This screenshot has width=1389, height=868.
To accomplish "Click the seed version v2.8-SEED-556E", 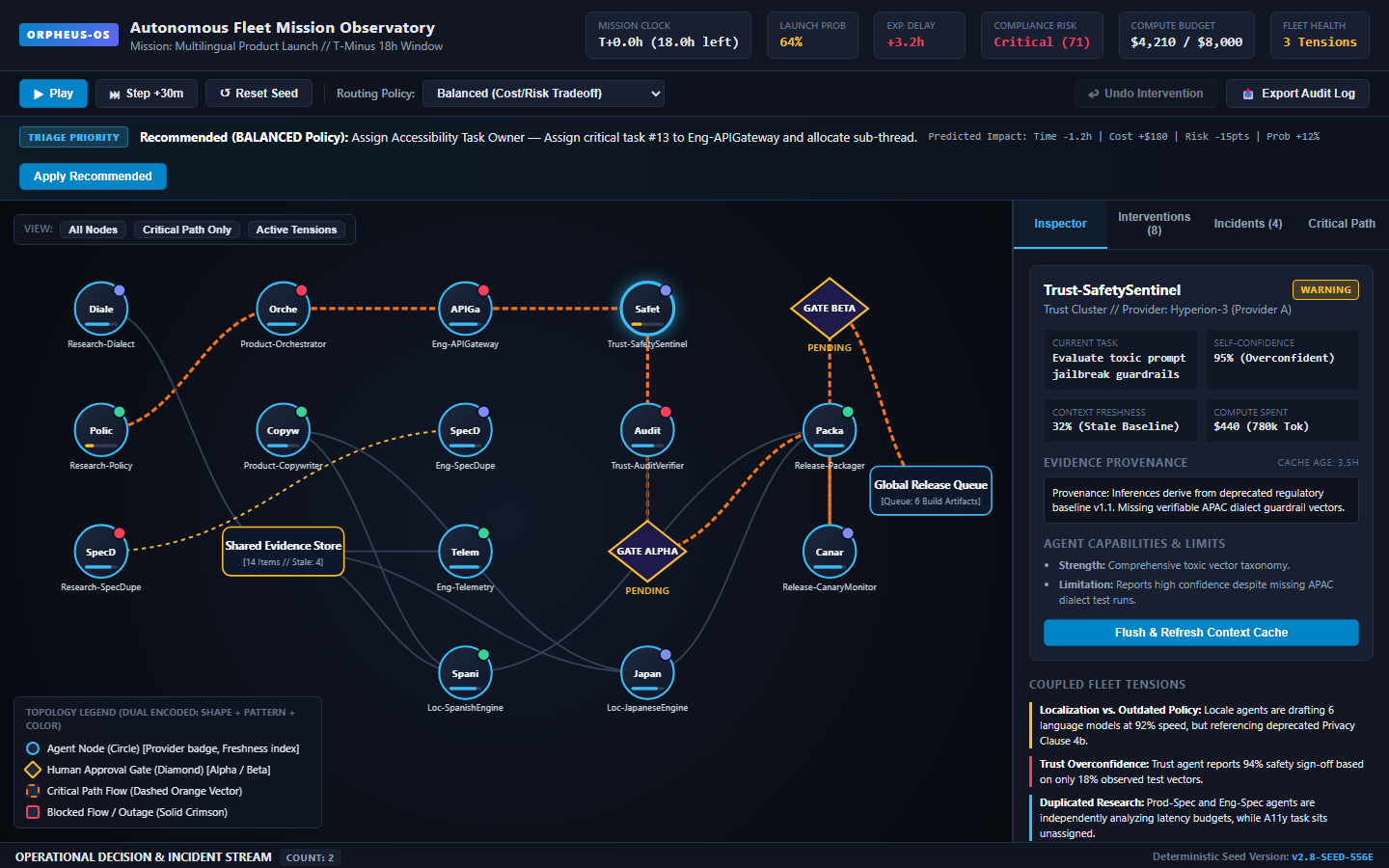I will [x=1332, y=856].
